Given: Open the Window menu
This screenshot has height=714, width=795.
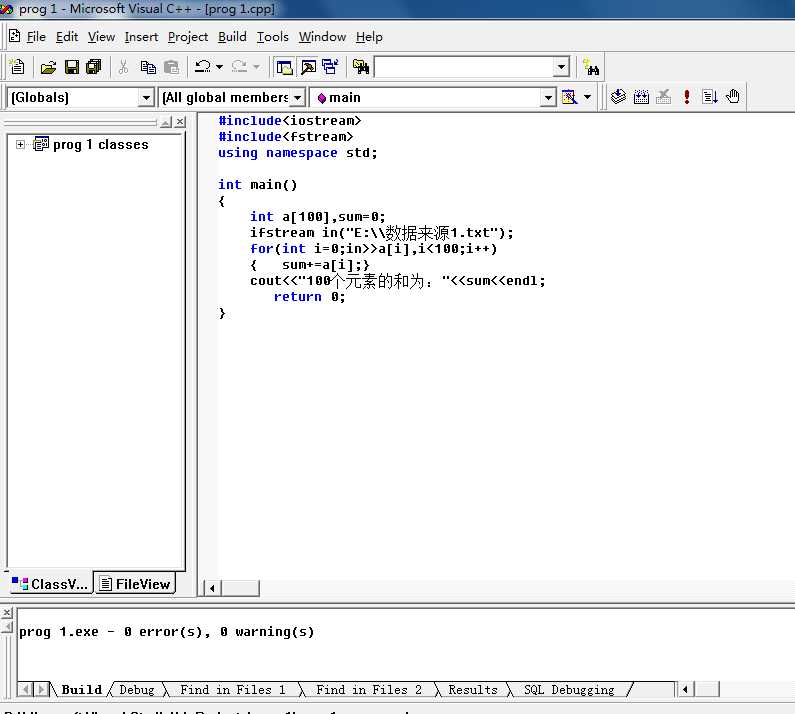Looking at the screenshot, I should (322, 37).
